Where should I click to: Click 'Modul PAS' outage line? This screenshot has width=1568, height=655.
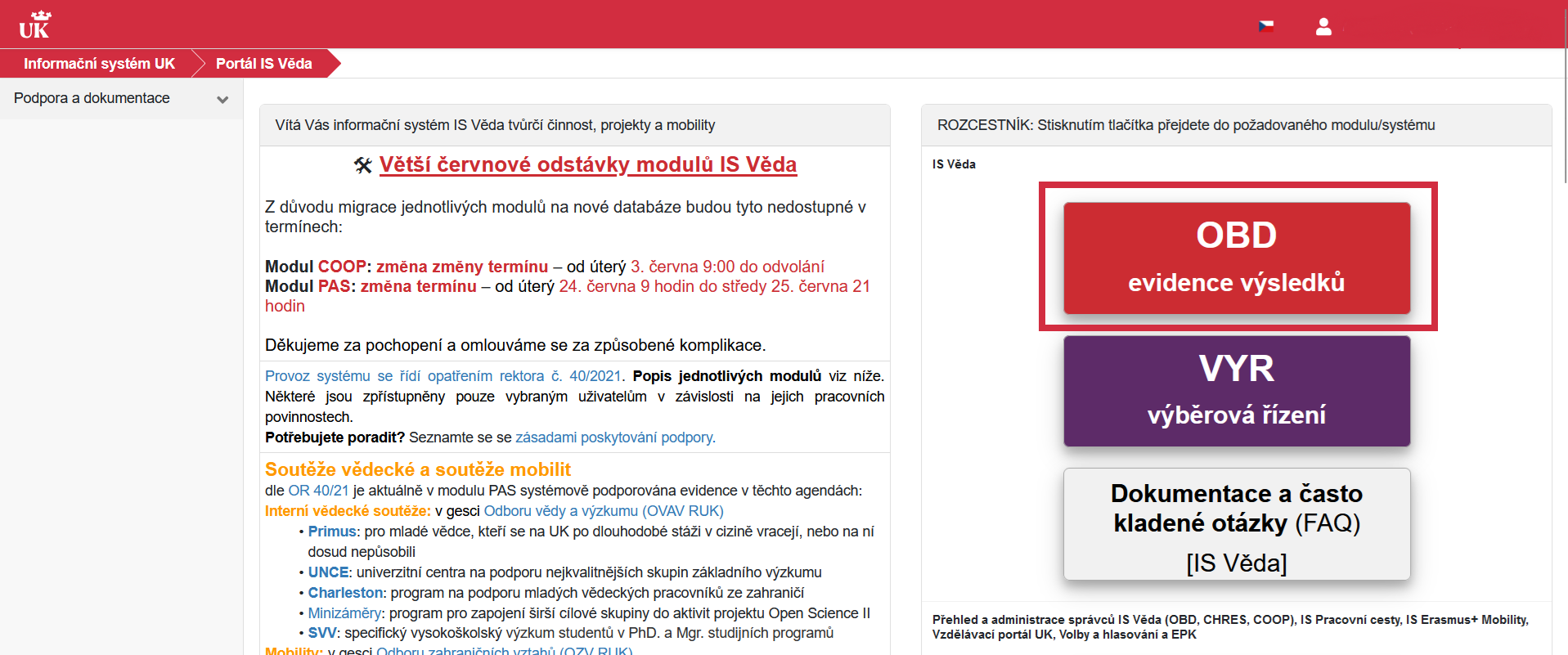[568, 296]
